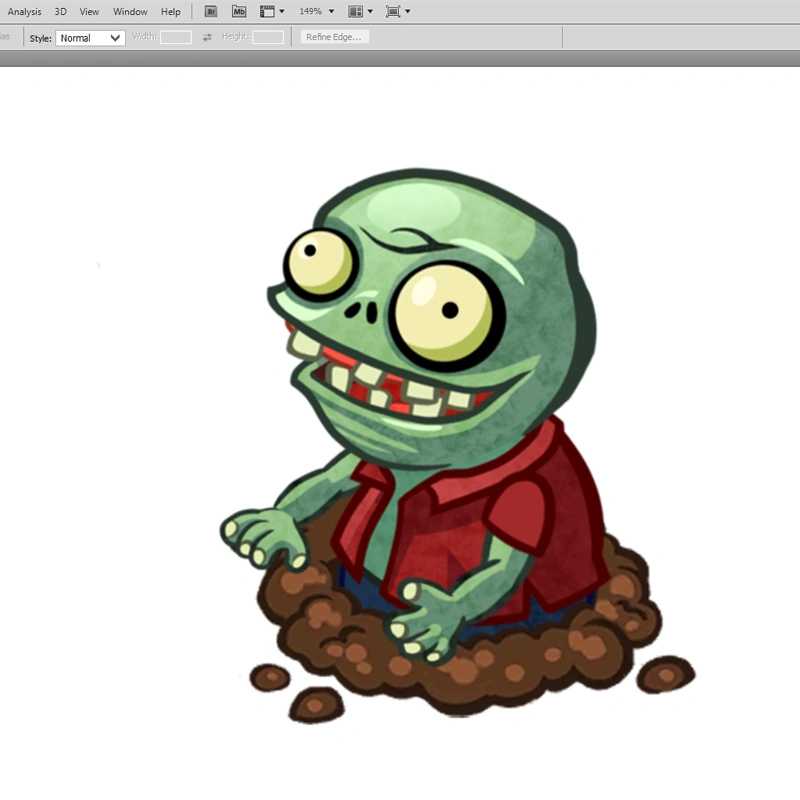Open the 3D menu
This screenshot has width=800, height=800.
coord(59,11)
